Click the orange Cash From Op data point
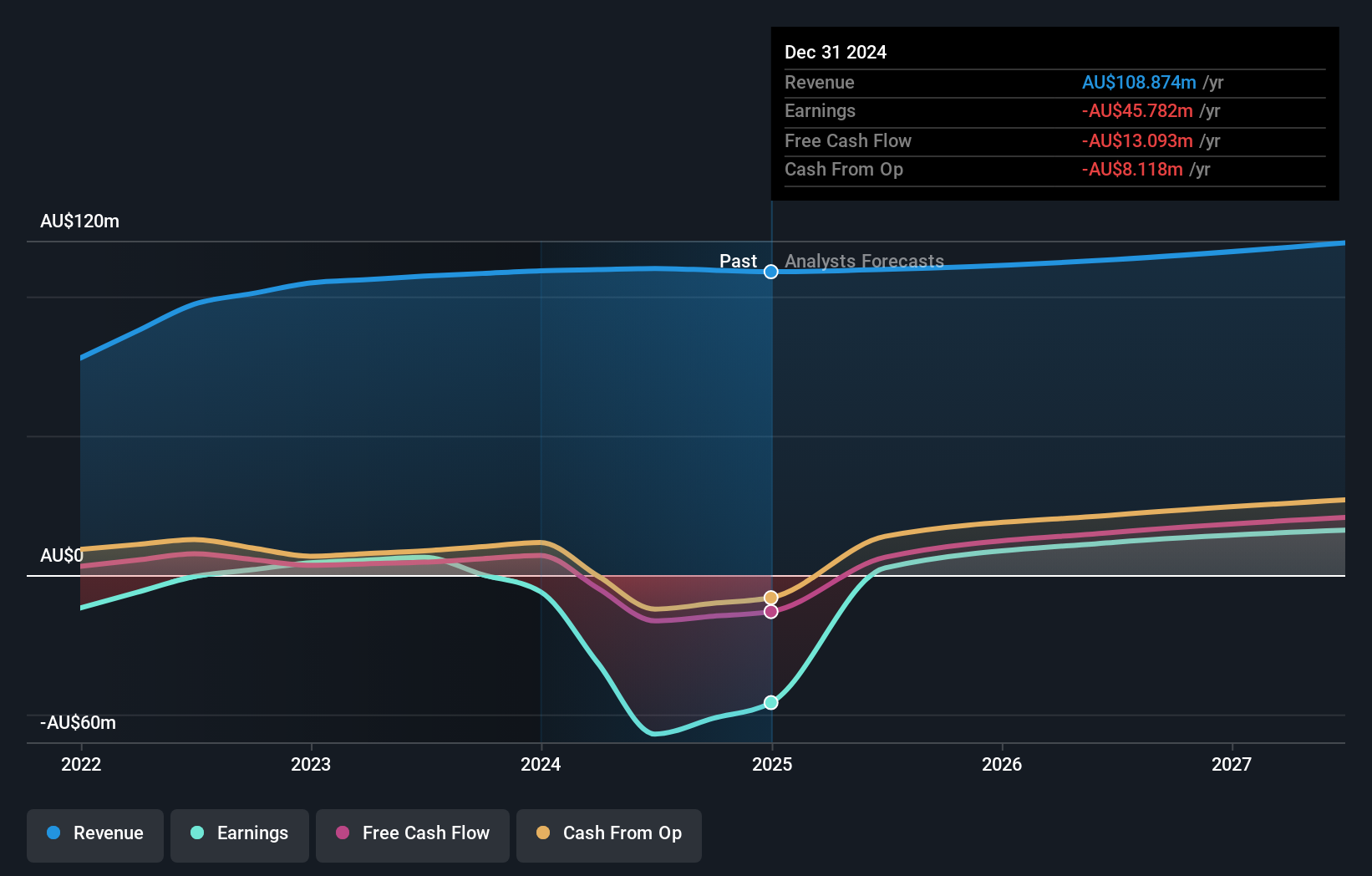The height and width of the screenshot is (876, 1372). point(771,598)
